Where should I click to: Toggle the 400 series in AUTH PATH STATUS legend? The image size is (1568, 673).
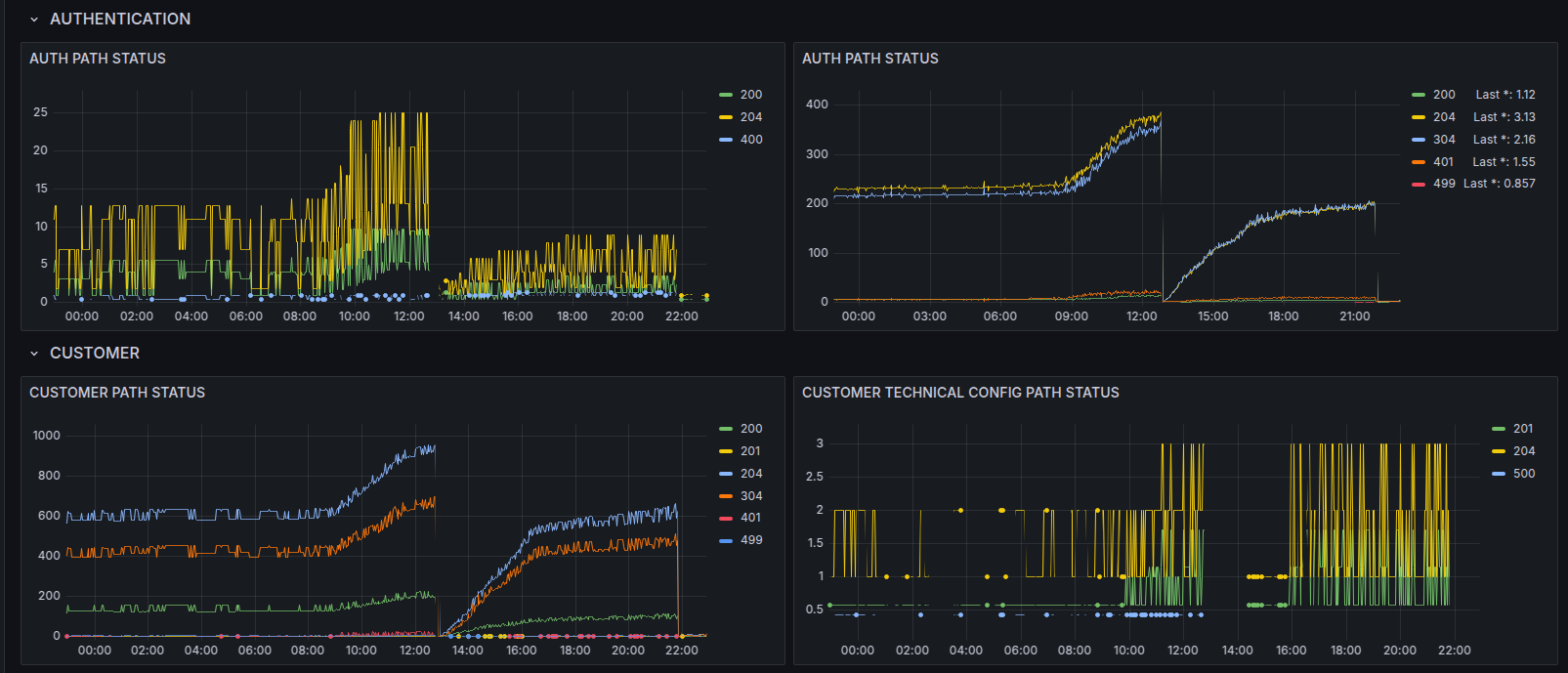[751, 140]
